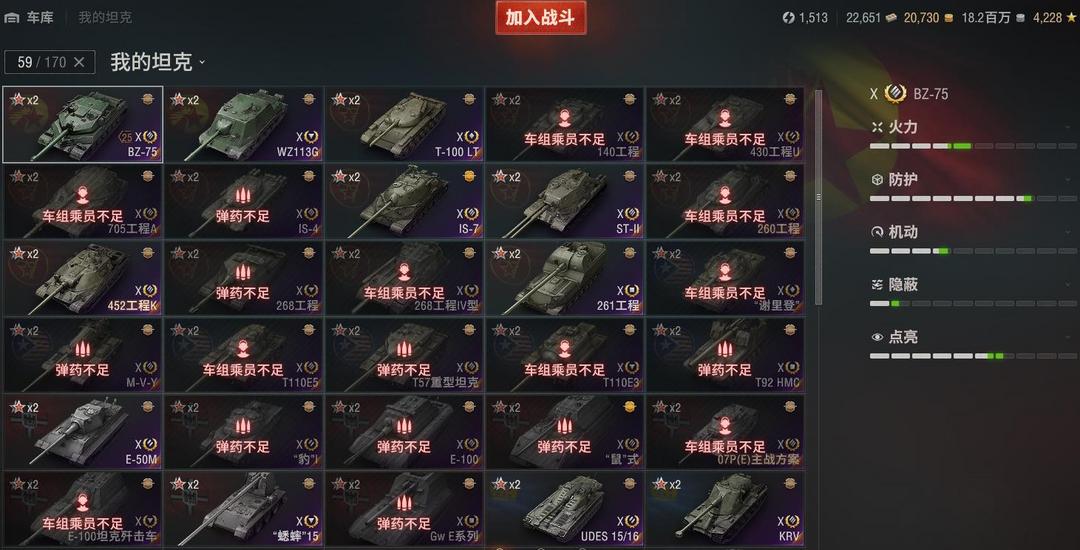Click the bonds icon next to 22,651

(891, 18)
